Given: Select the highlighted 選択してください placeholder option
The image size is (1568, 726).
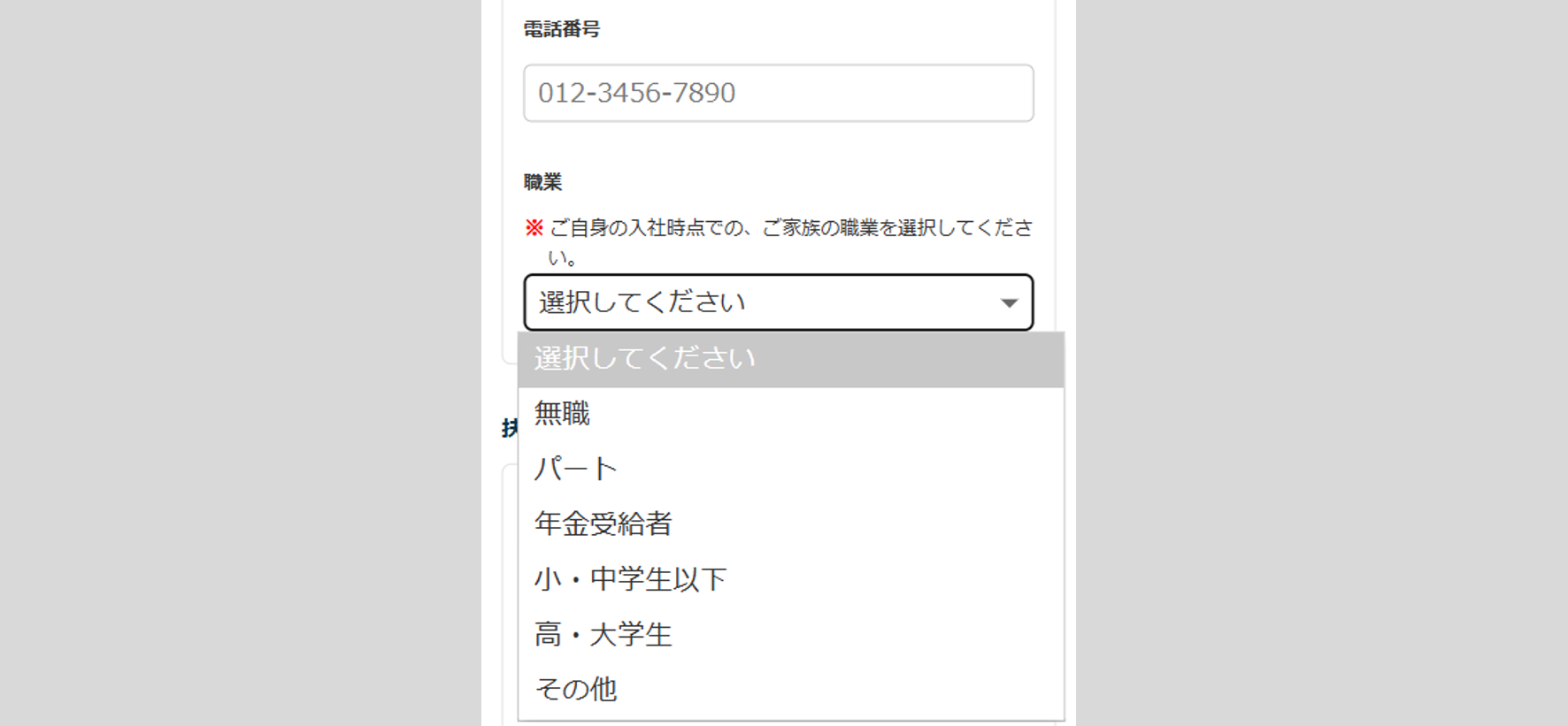Looking at the screenshot, I should pyautogui.click(x=644, y=359).
